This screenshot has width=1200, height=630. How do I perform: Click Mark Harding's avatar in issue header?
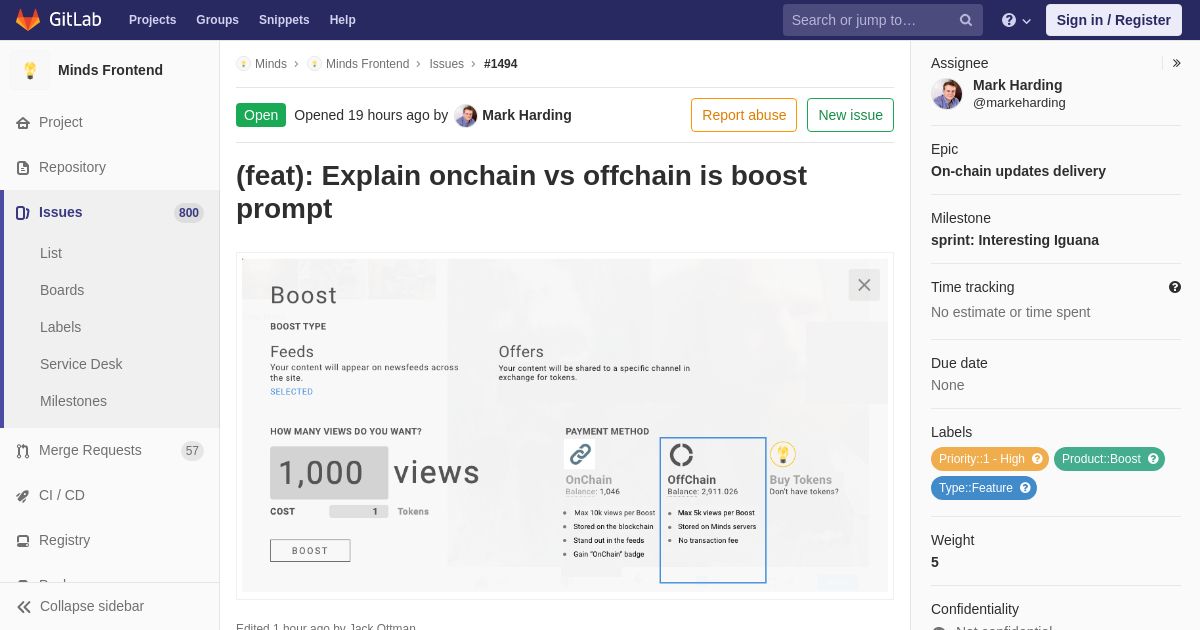(466, 115)
